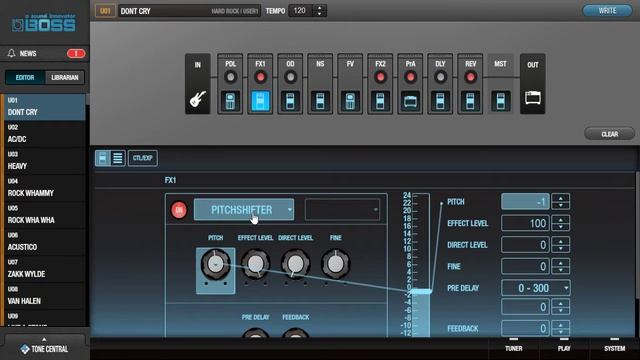Toggle the OD on/off indicator
This screenshot has height=360, width=640.
point(290,77)
